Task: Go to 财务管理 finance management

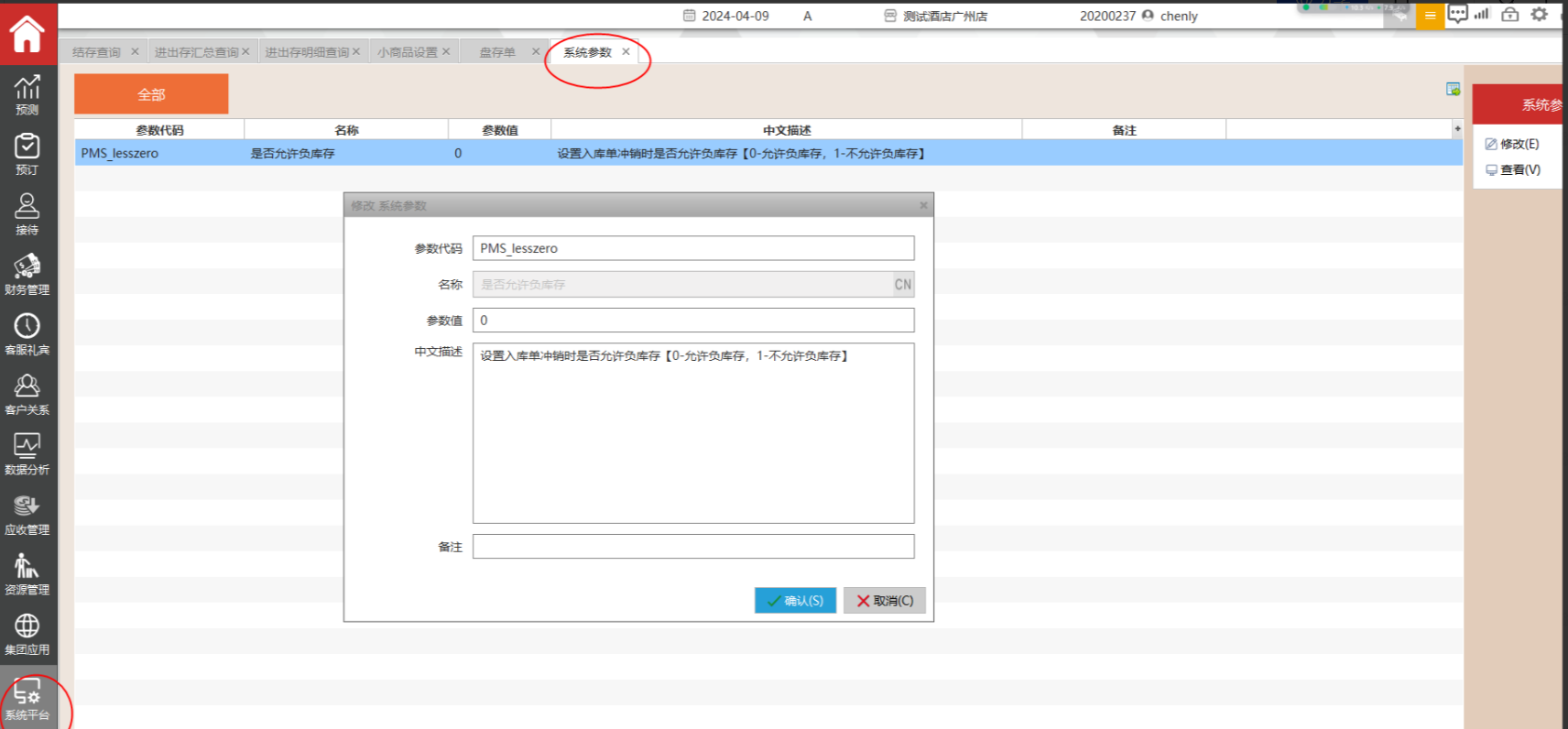Action: pyautogui.click(x=27, y=274)
